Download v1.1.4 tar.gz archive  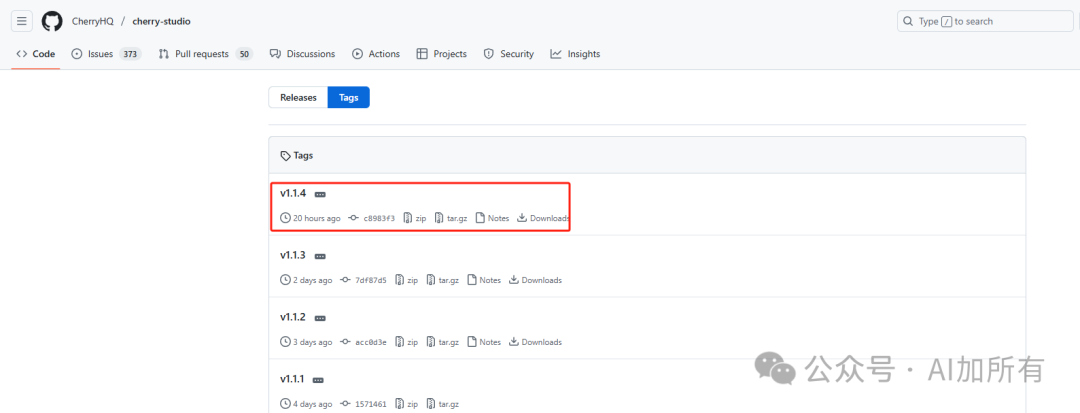coord(451,218)
